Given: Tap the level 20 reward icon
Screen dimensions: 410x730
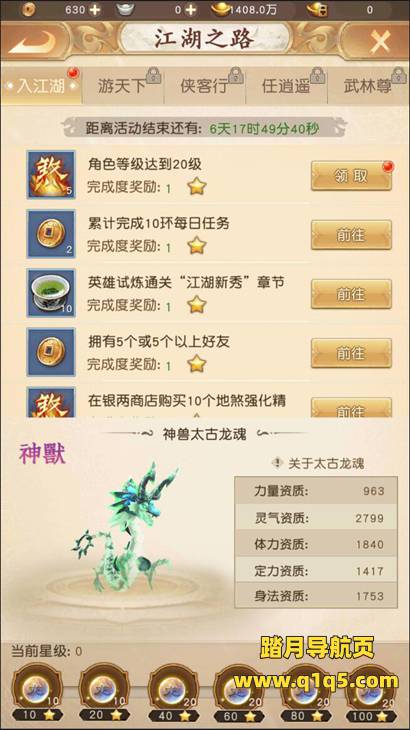Looking at the screenshot, I should coord(51,175).
